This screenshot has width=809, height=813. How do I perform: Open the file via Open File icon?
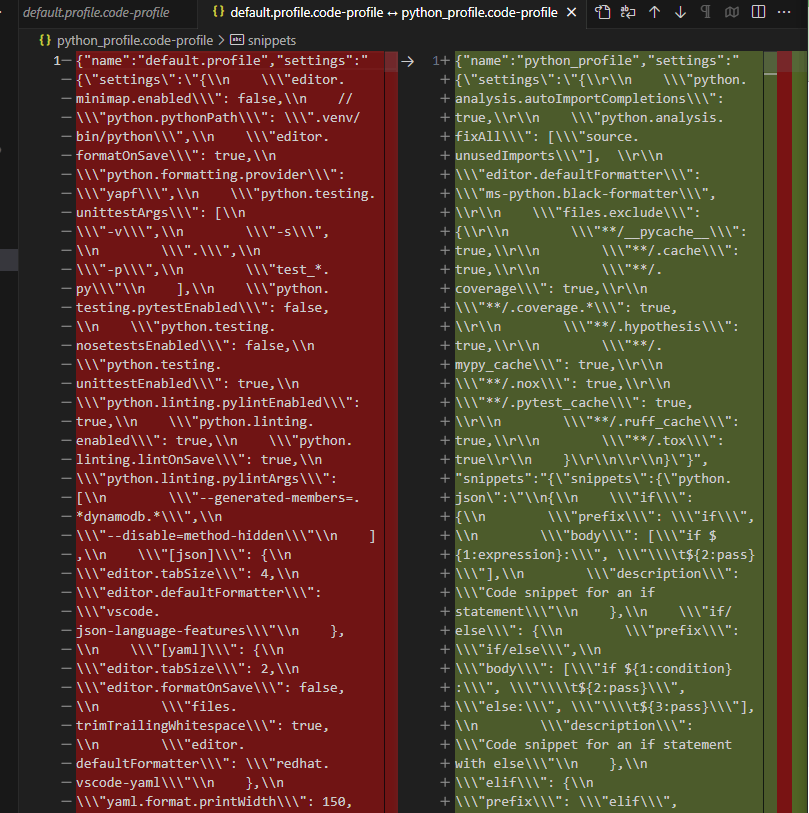click(x=602, y=12)
